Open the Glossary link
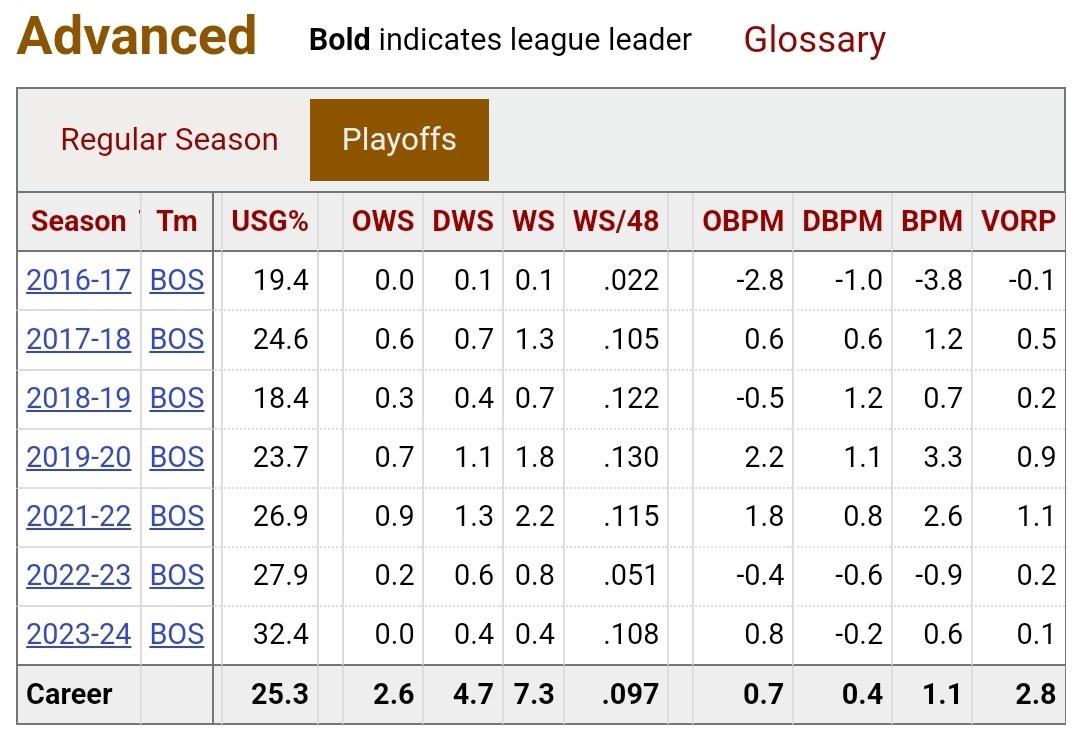Screen dimensions: 1080x732 pos(814,40)
